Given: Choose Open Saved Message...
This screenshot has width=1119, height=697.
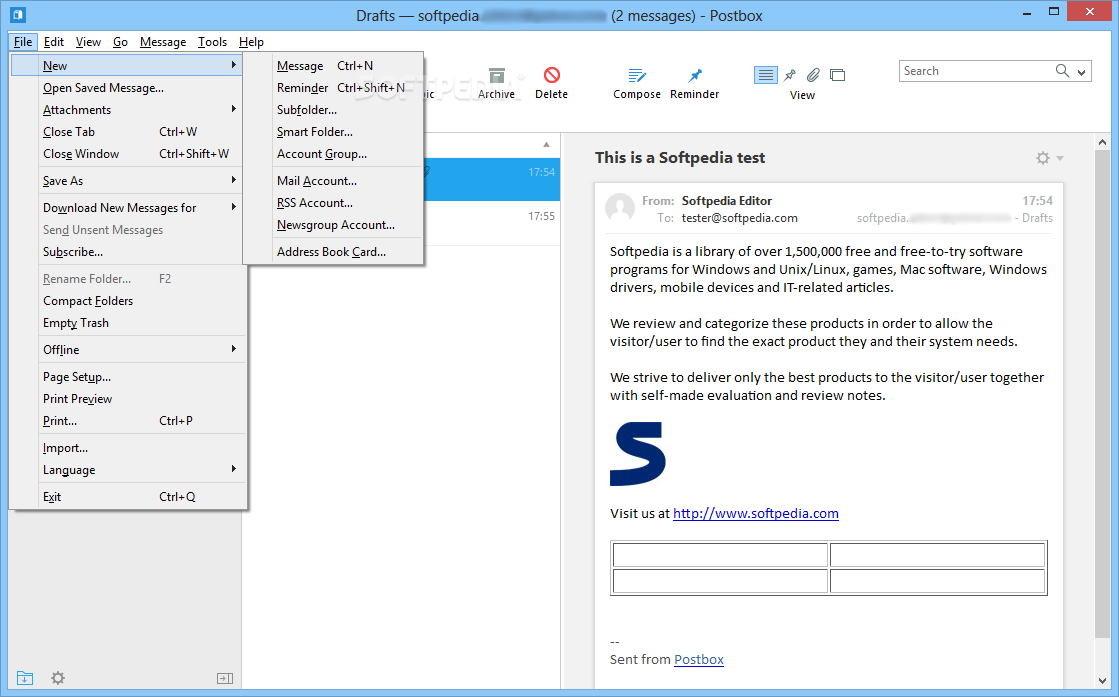Looking at the screenshot, I should 127,88.
